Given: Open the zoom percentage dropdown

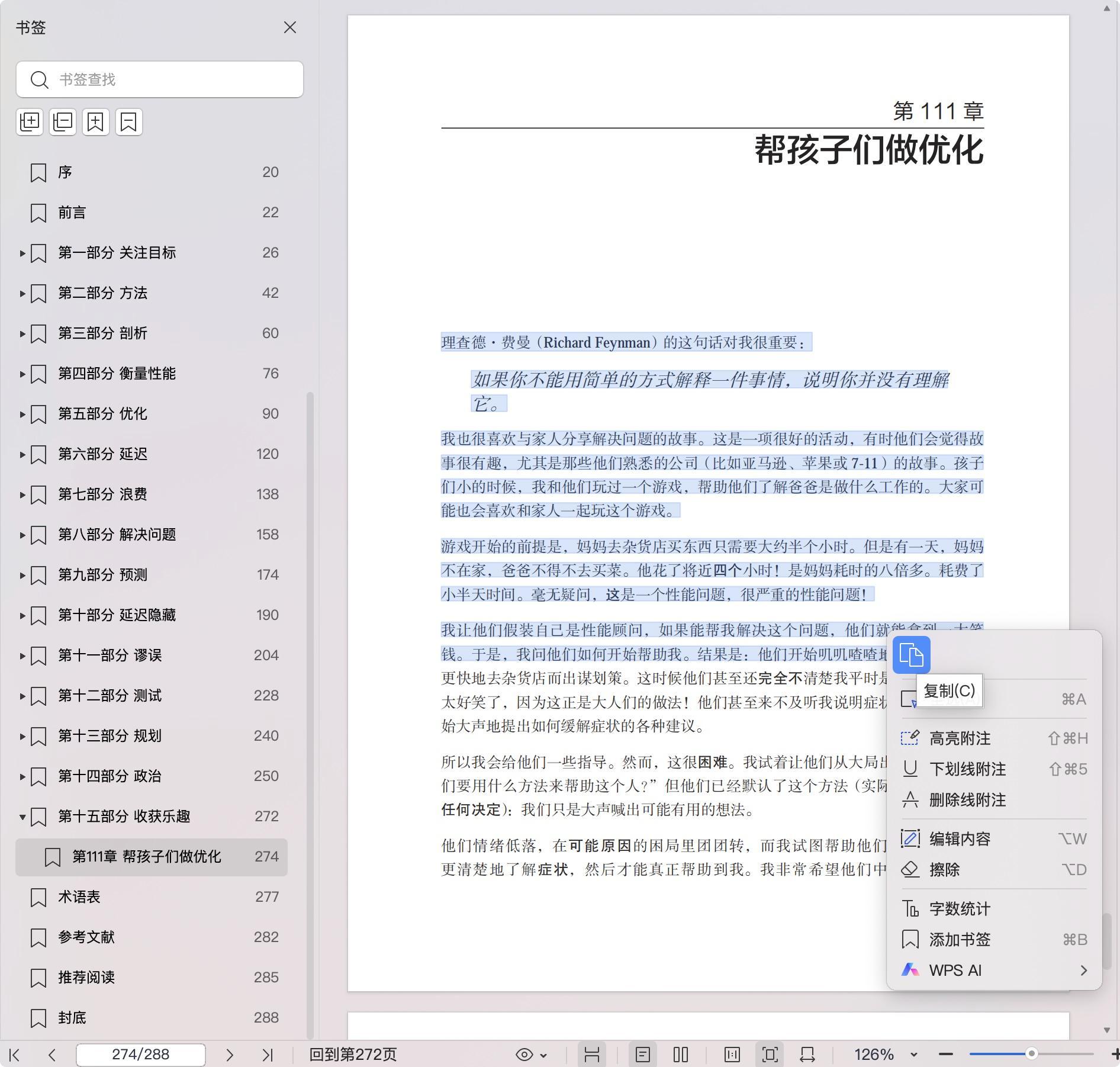Looking at the screenshot, I should (x=913, y=1055).
